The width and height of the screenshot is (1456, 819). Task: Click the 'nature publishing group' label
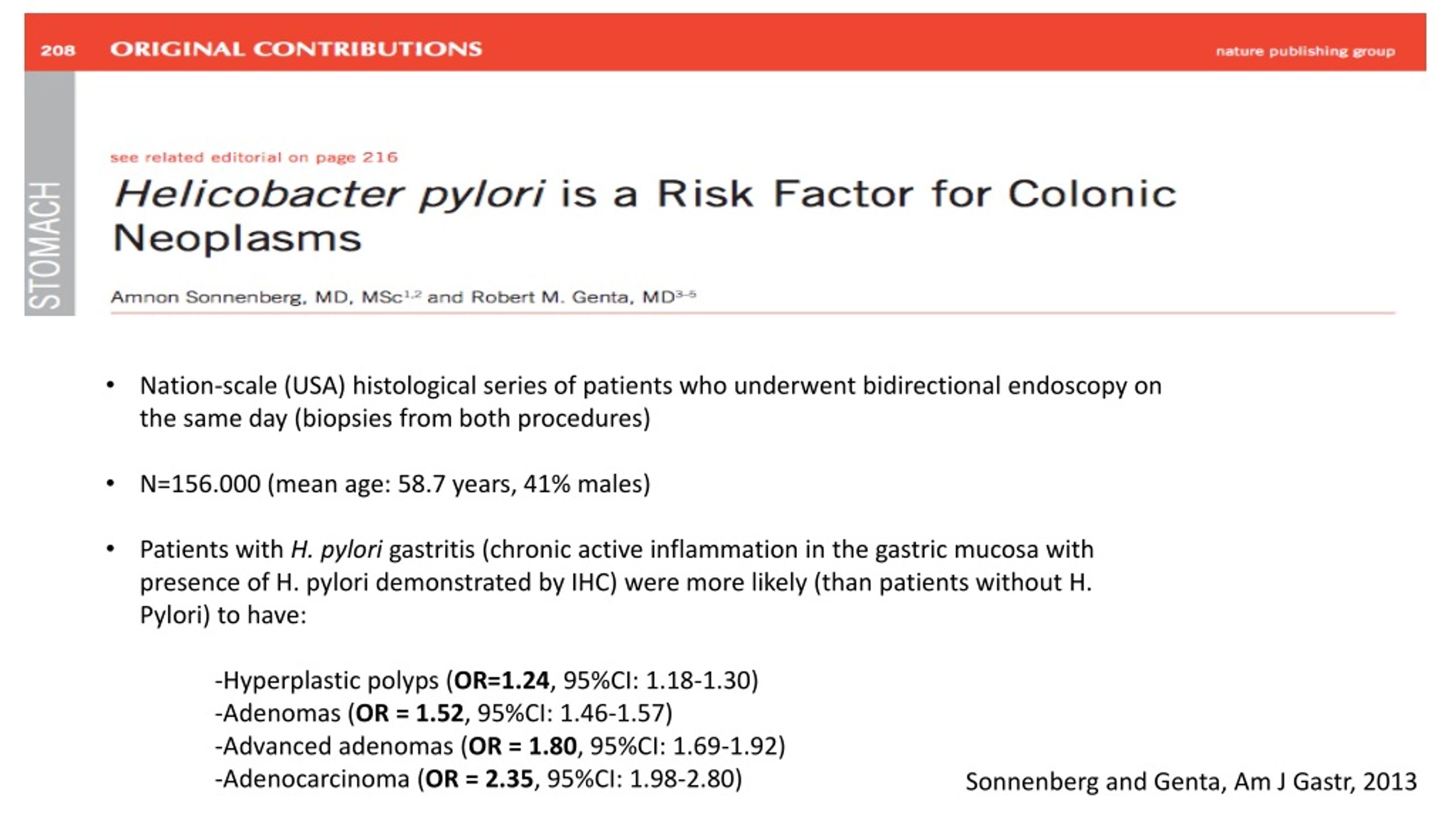point(1305,51)
